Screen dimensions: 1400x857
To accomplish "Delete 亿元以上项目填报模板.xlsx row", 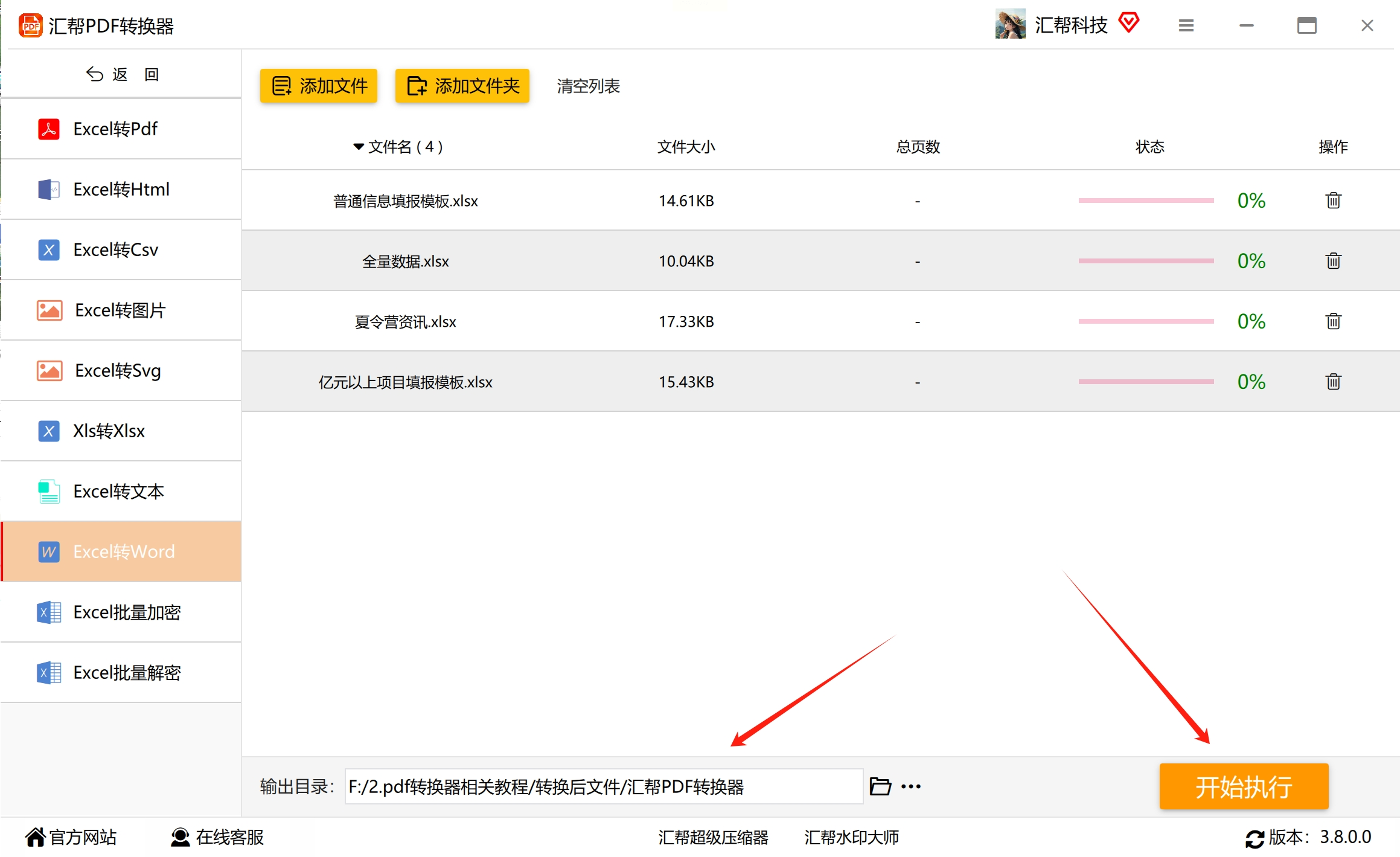I will (1333, 382).
